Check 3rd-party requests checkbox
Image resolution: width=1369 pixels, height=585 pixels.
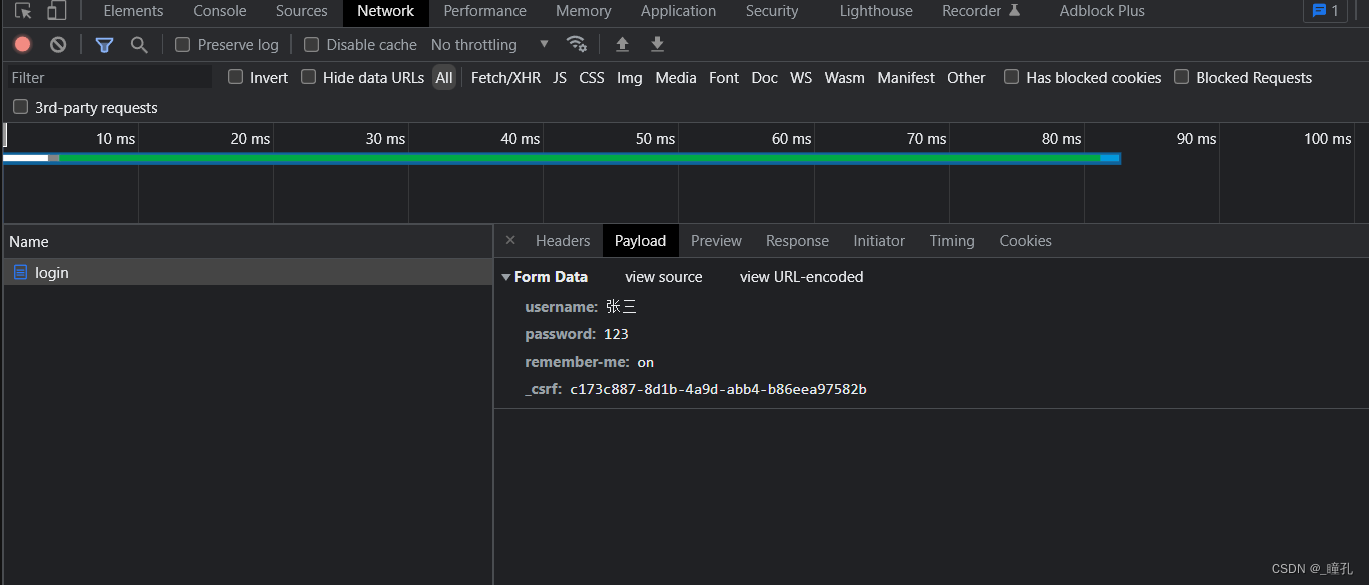point(20,107)
